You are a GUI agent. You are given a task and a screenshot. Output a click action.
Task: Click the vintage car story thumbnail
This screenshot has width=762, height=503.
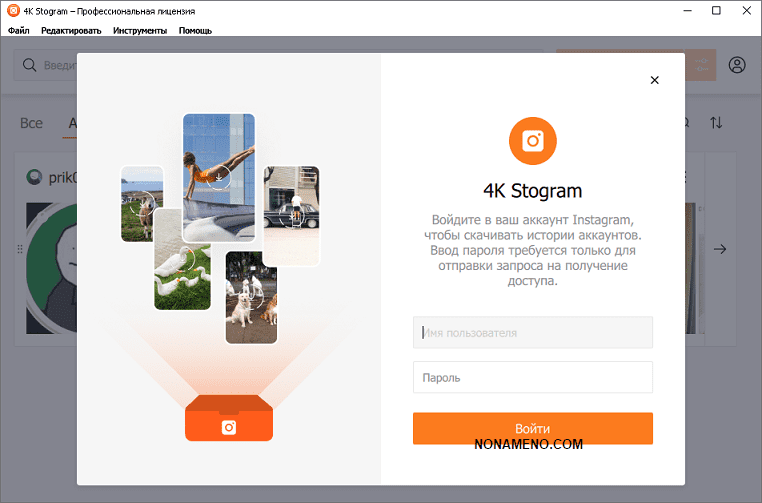pos(291,215)
